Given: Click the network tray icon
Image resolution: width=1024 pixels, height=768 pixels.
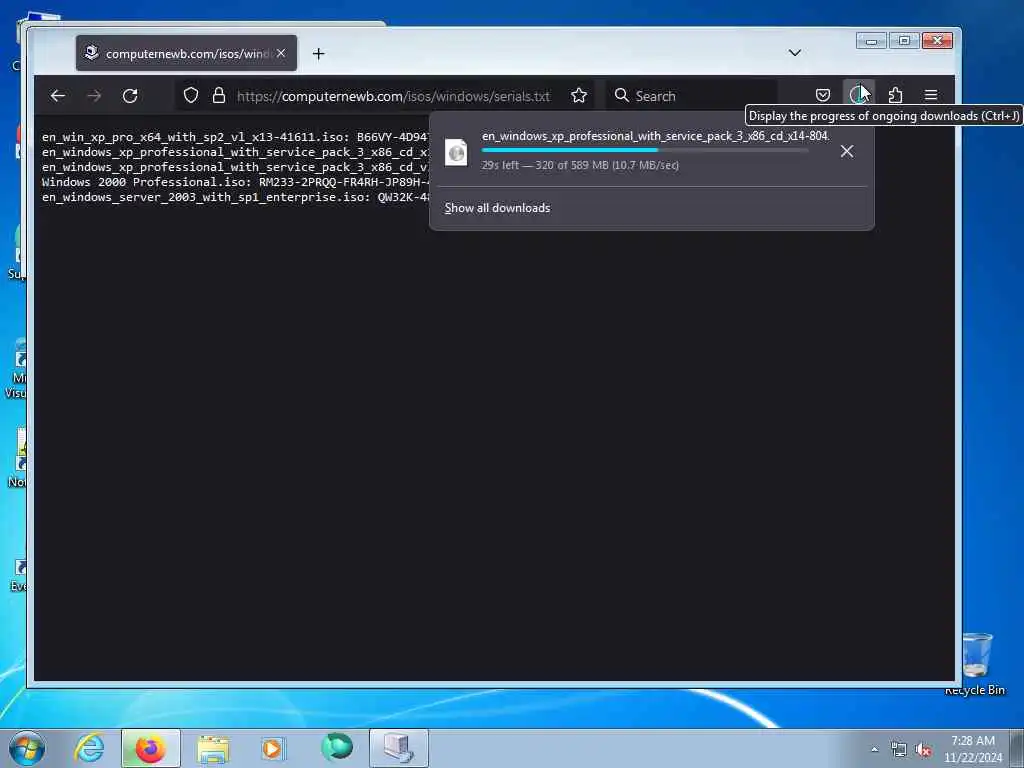Looking at the screenshot, I should coord(899,749).
